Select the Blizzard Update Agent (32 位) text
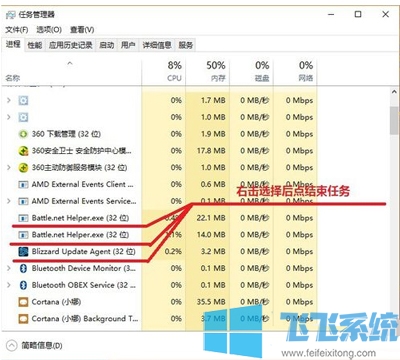 click(x=83, y=251)
